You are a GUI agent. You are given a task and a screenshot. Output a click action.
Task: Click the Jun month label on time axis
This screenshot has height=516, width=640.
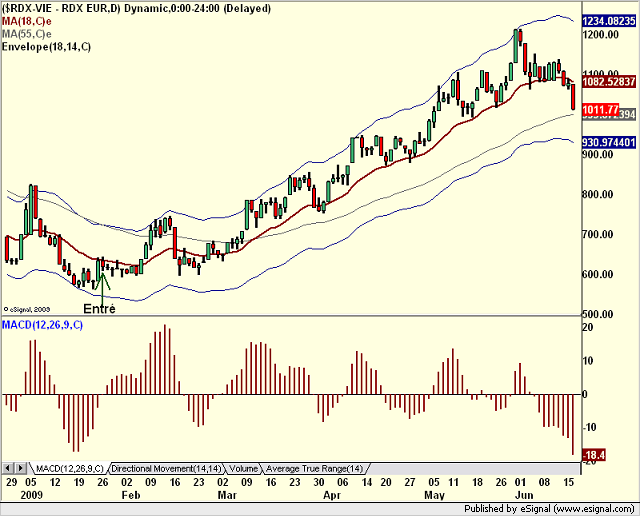(524, 495)
